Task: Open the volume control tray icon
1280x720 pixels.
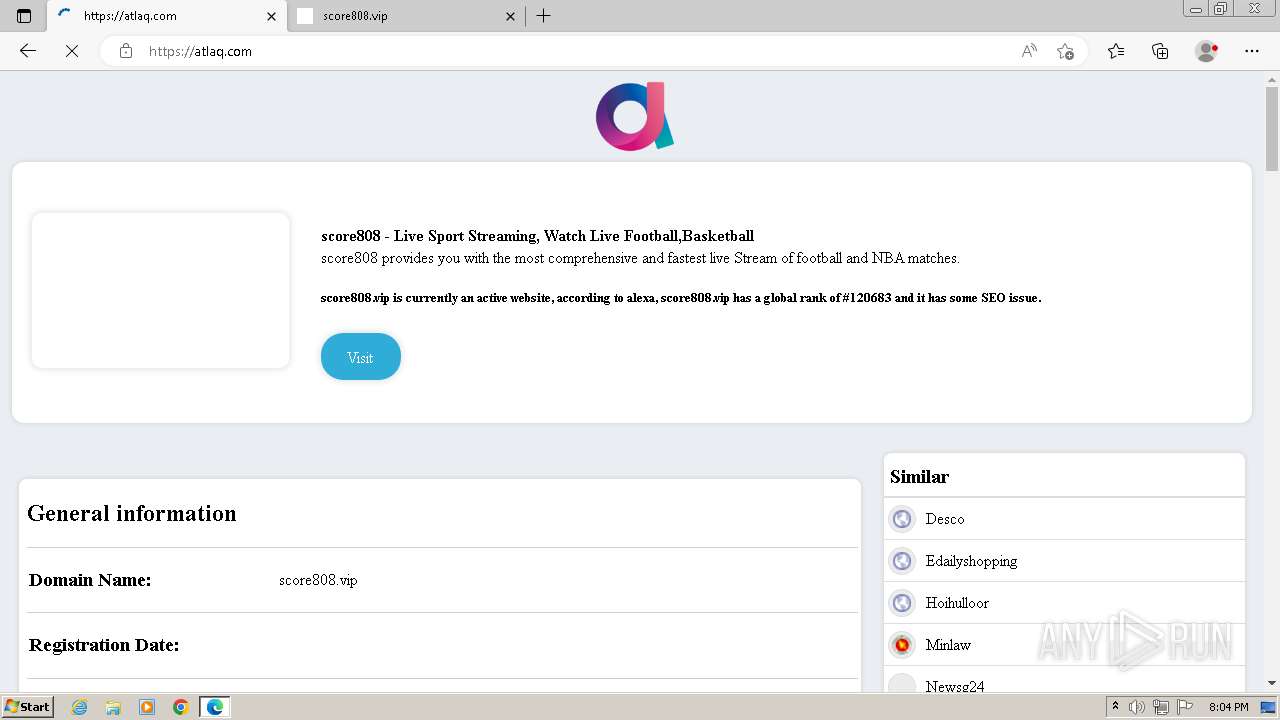Action: coord(1137,707)
